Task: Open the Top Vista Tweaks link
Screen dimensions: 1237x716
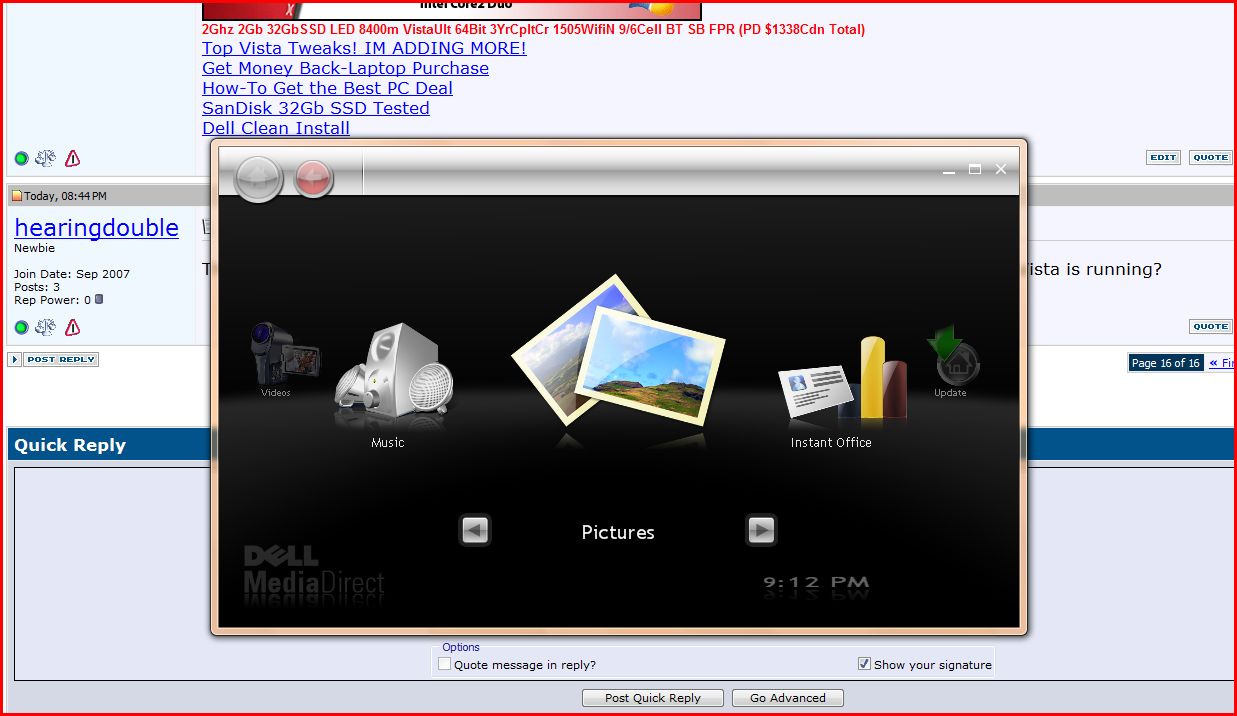Action: [364, 48]
